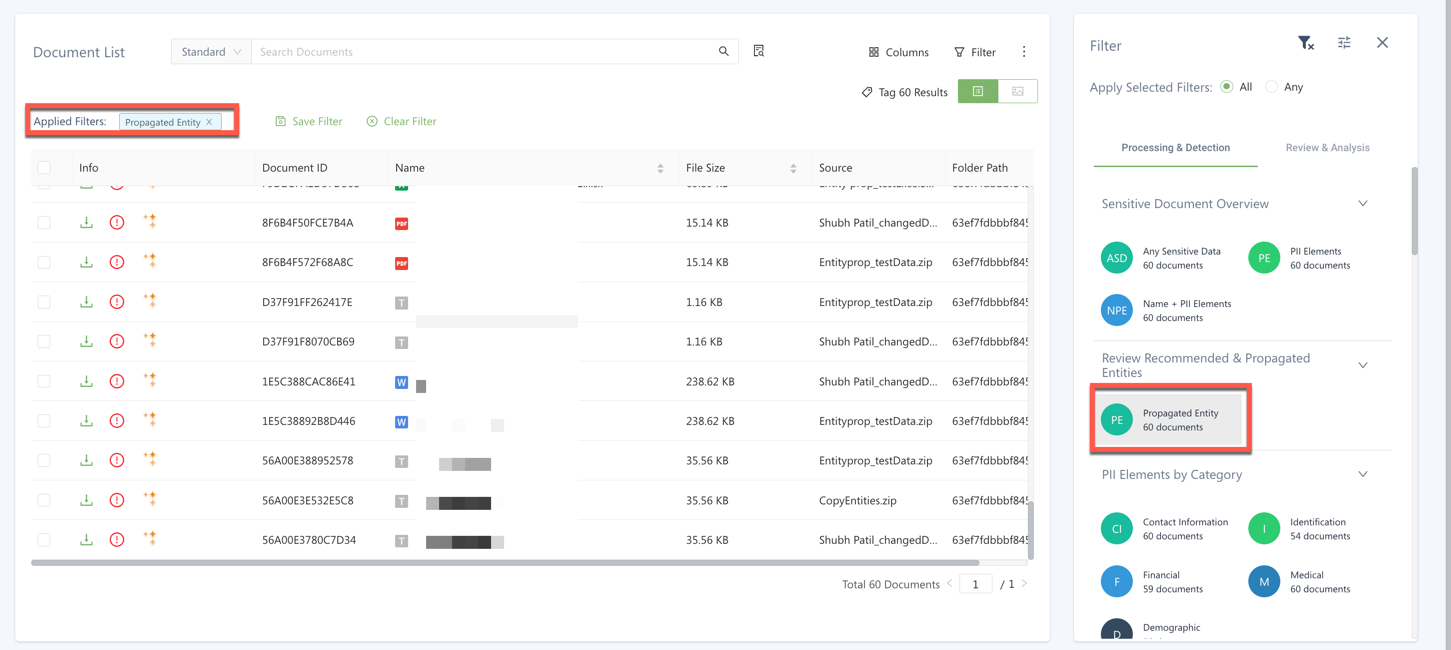
Task: Collapse the PII Elements by Category section
Action: pos(1362,475)
